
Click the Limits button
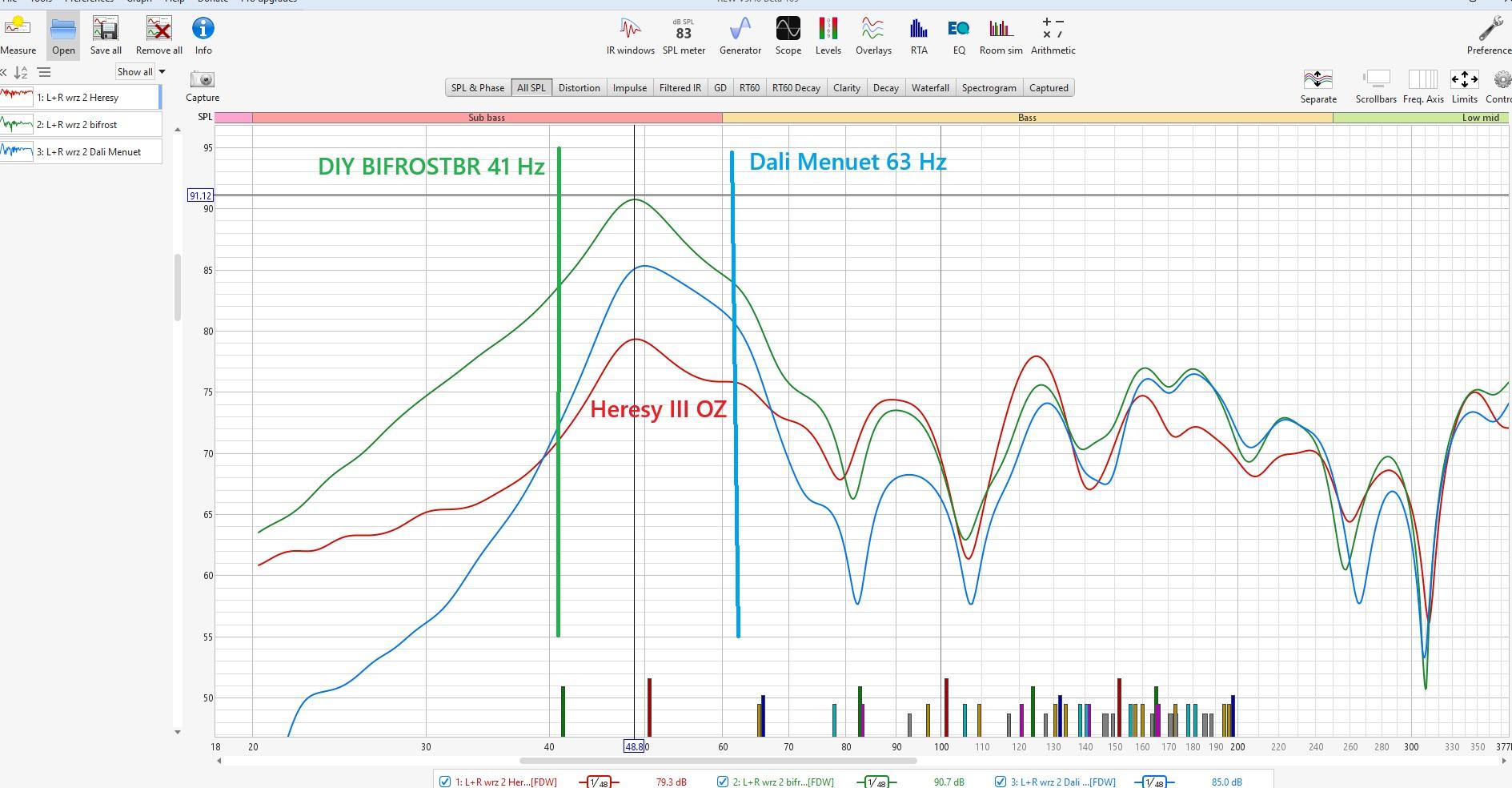tap(1464, 86)
